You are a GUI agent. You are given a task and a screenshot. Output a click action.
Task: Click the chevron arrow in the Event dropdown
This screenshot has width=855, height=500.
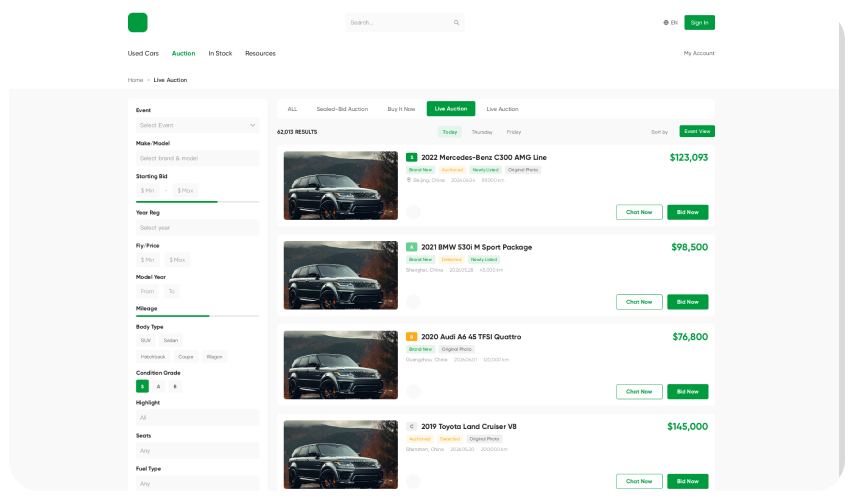pyautogui.click(x=252, y=125)
